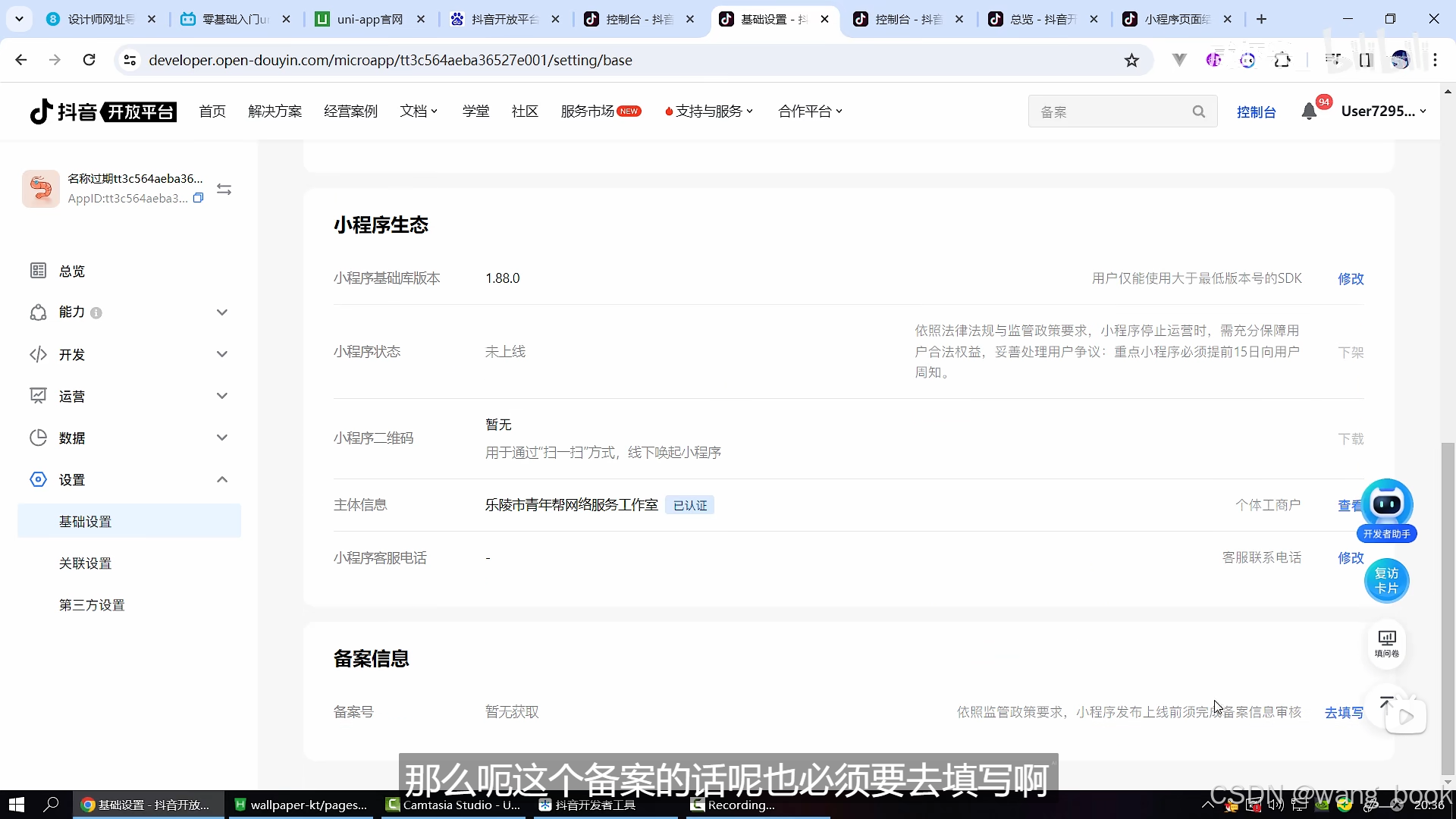The height and width of the screenshot is (819, 1456).
Task: Open the 合作平台 dropdown
Action: tap(810, 111)
